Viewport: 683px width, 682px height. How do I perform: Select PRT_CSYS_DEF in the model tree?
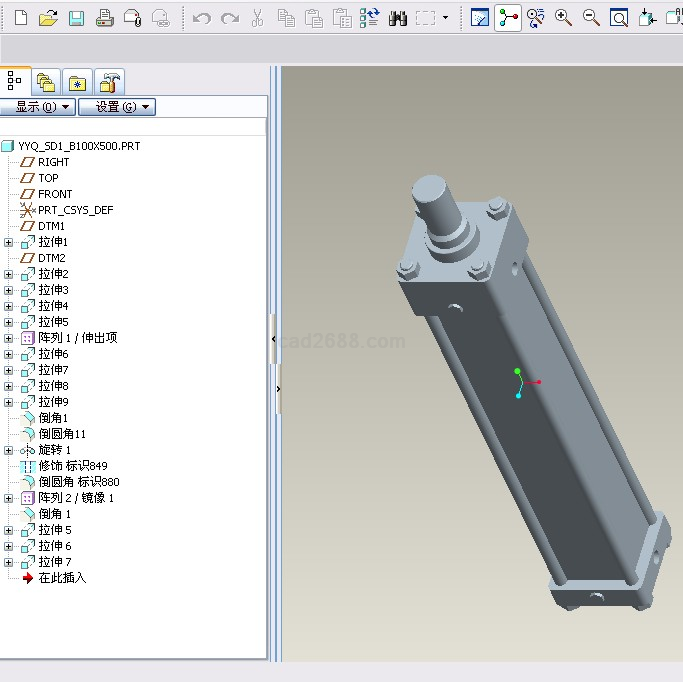75,210
